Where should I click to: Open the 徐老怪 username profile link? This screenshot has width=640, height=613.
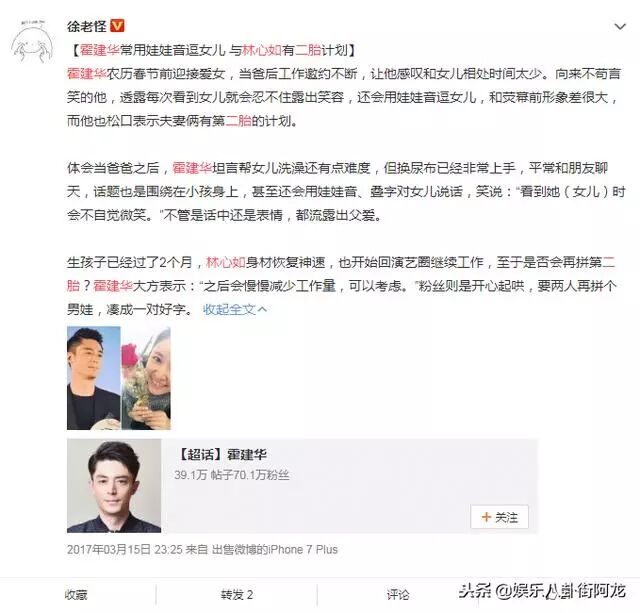[x=87, y=26]
